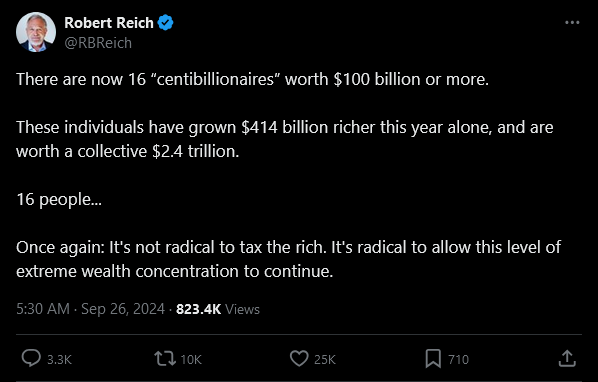Open the @RBReich handle link
598x382 pixels.
(98, 43)
